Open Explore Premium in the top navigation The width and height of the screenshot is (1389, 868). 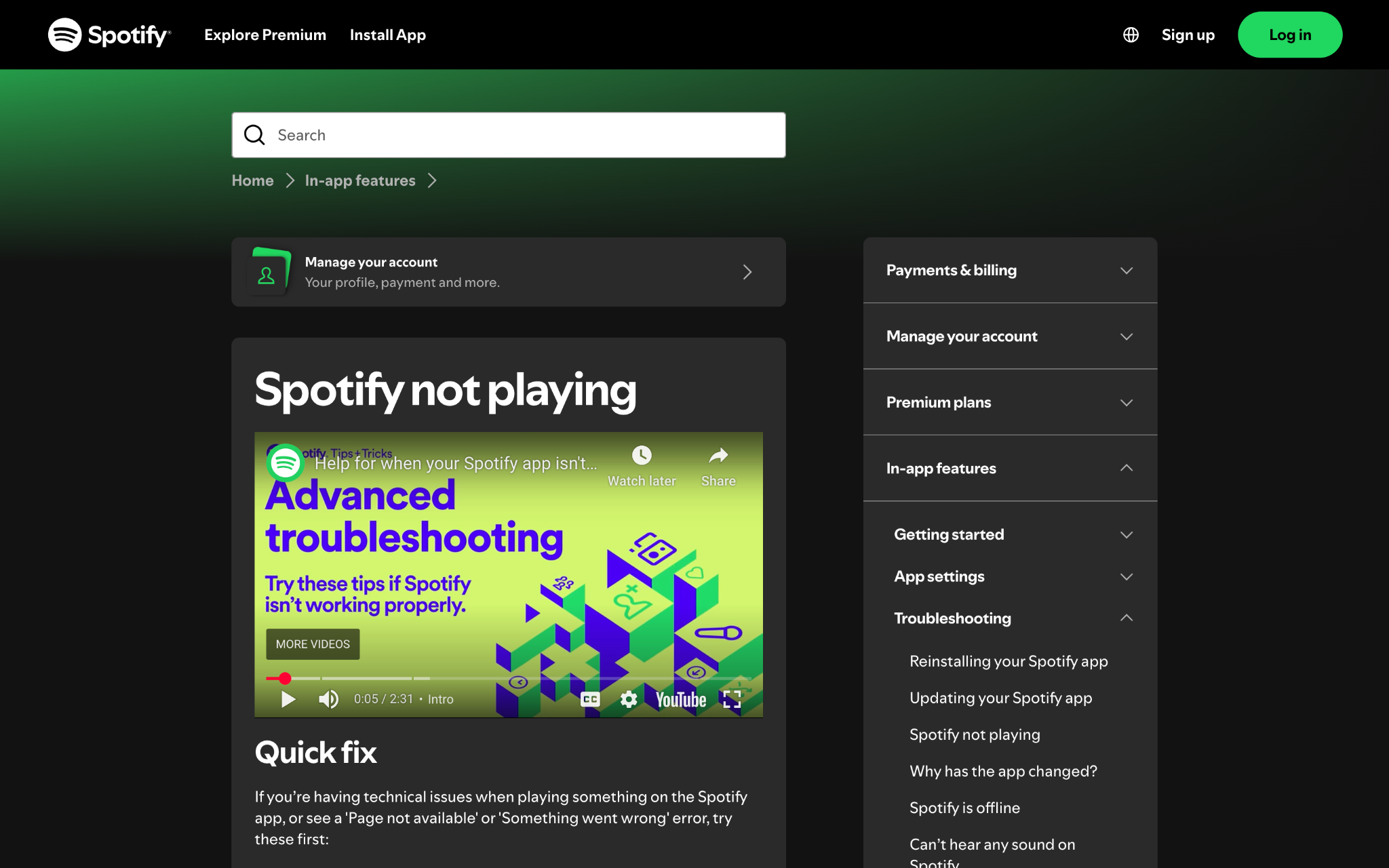tap(265, 35)
